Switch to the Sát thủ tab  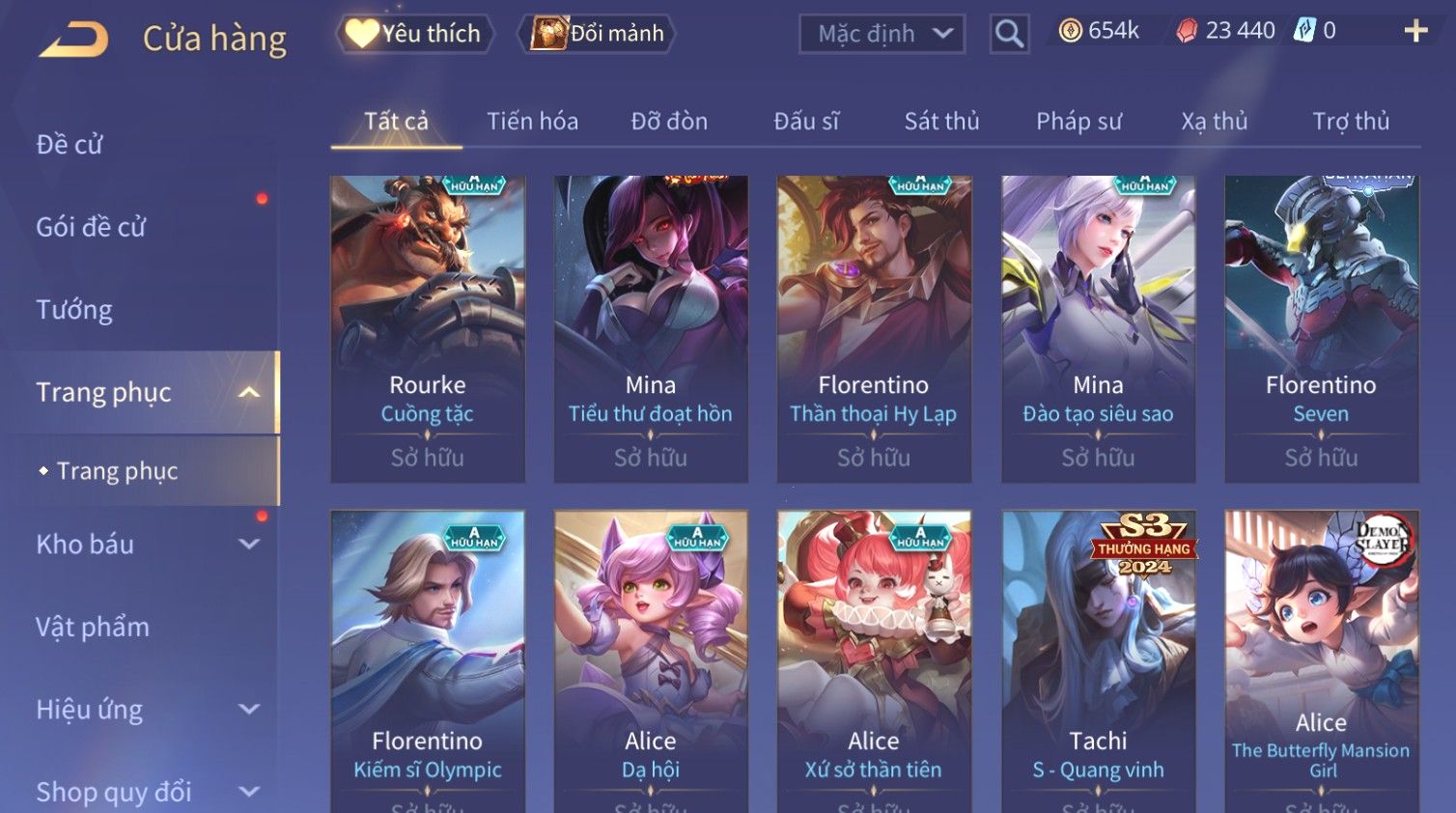941,121
